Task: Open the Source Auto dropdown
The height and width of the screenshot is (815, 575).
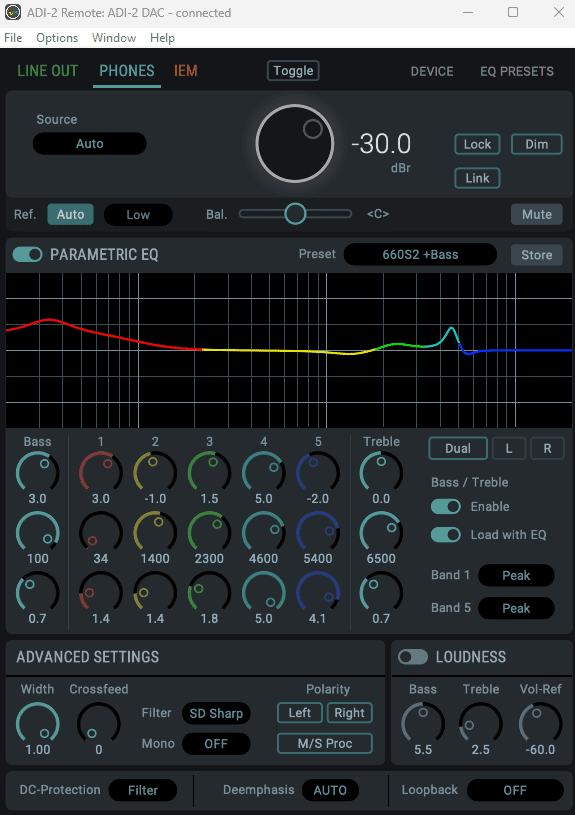Action: click(89, 144)
